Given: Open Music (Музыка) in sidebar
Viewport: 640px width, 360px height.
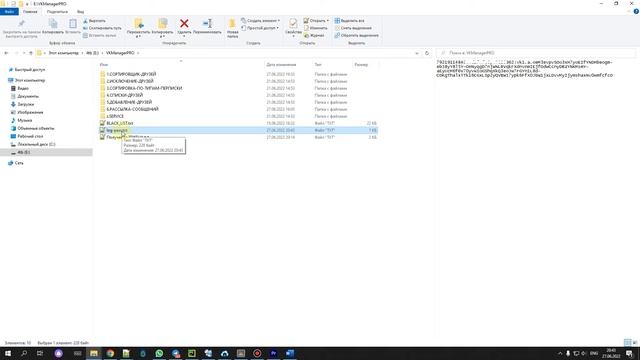Looking at the screenshot, I should [24, 120].
